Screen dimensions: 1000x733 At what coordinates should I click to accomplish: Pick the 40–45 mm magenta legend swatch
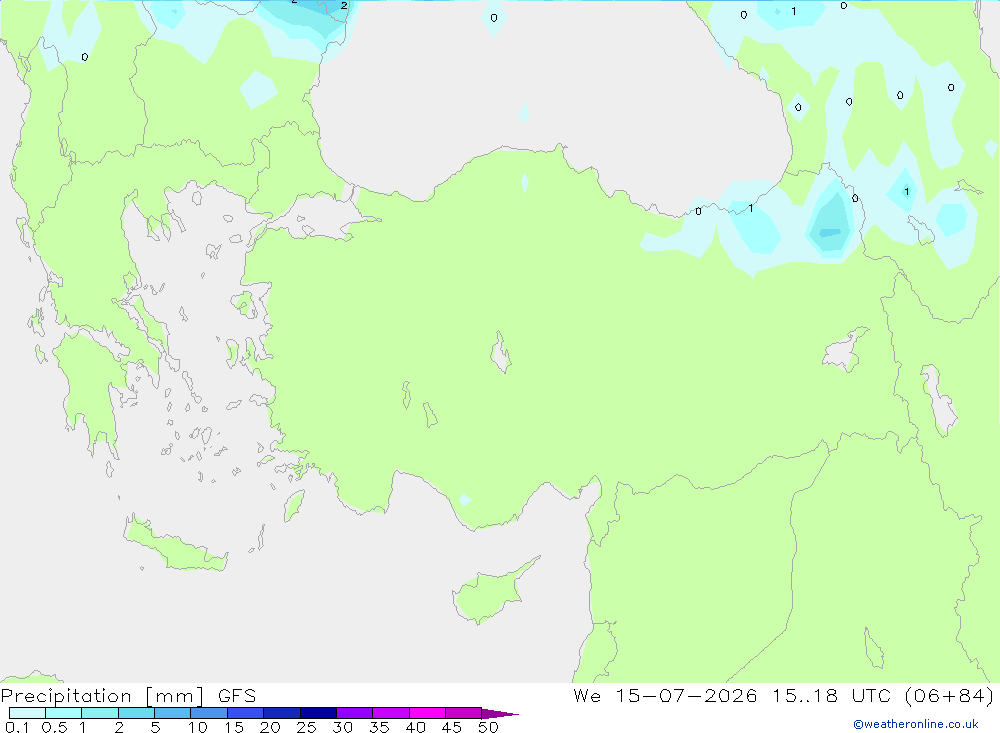point(427,713)
